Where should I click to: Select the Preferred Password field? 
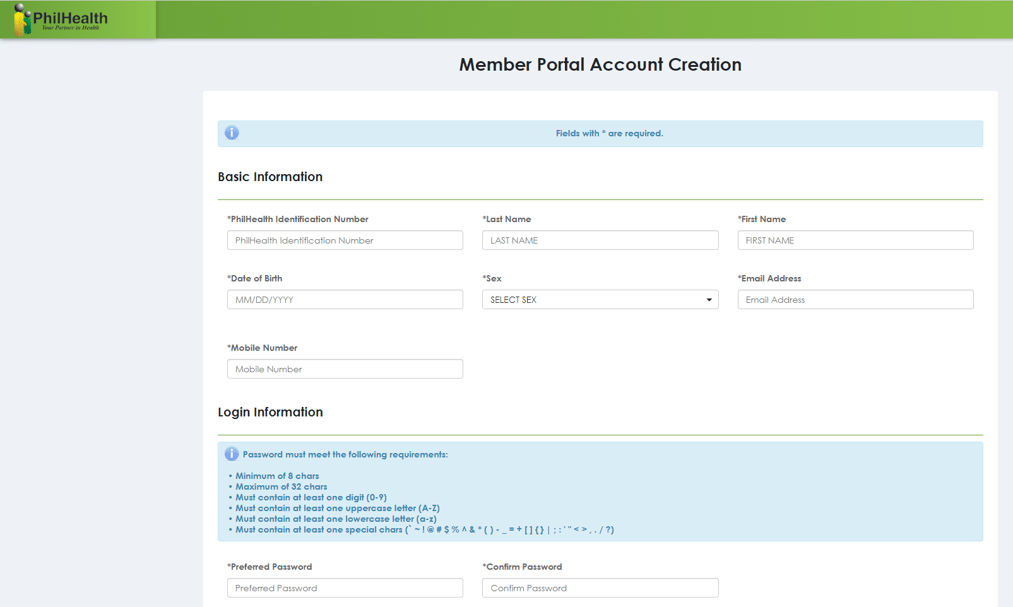(x=345, y=588)
